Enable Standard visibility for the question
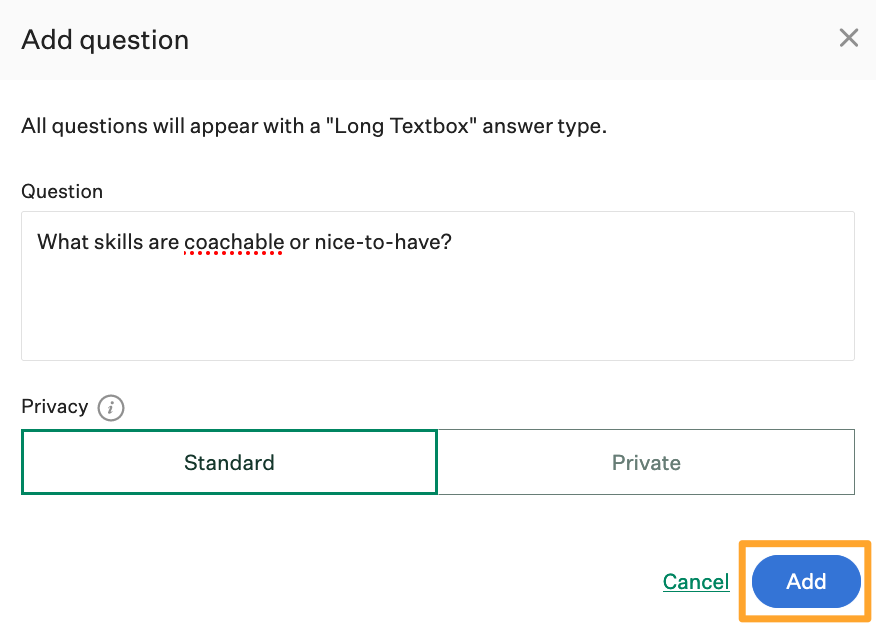The height and width of the screenshot is (623, 876). pyautogui.click(x=229, y=462)
